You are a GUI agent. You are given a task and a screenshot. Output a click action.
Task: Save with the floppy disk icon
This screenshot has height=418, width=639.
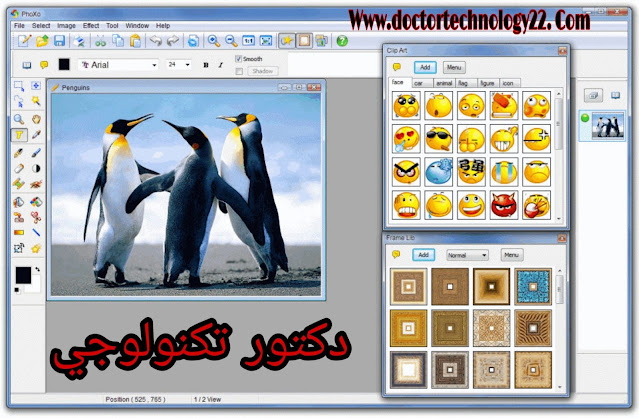(59, 41)
